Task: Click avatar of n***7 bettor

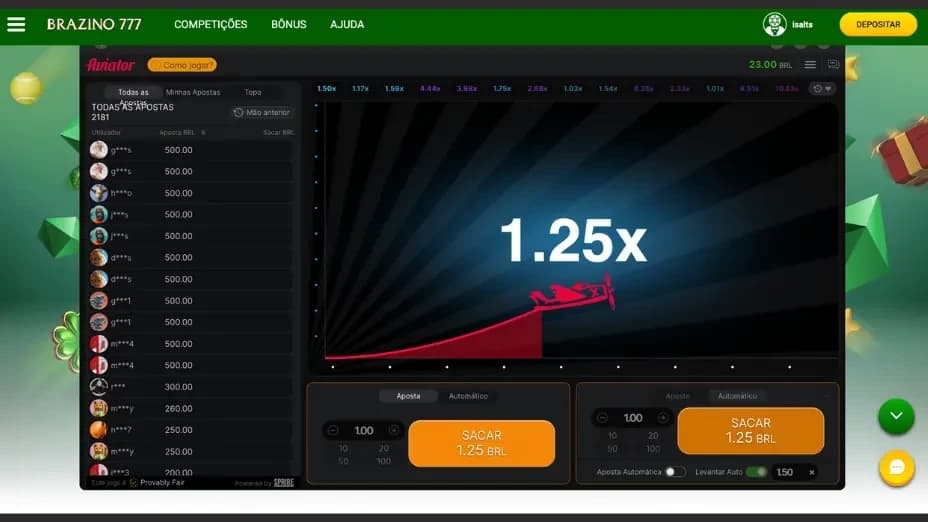Action: 99,430
